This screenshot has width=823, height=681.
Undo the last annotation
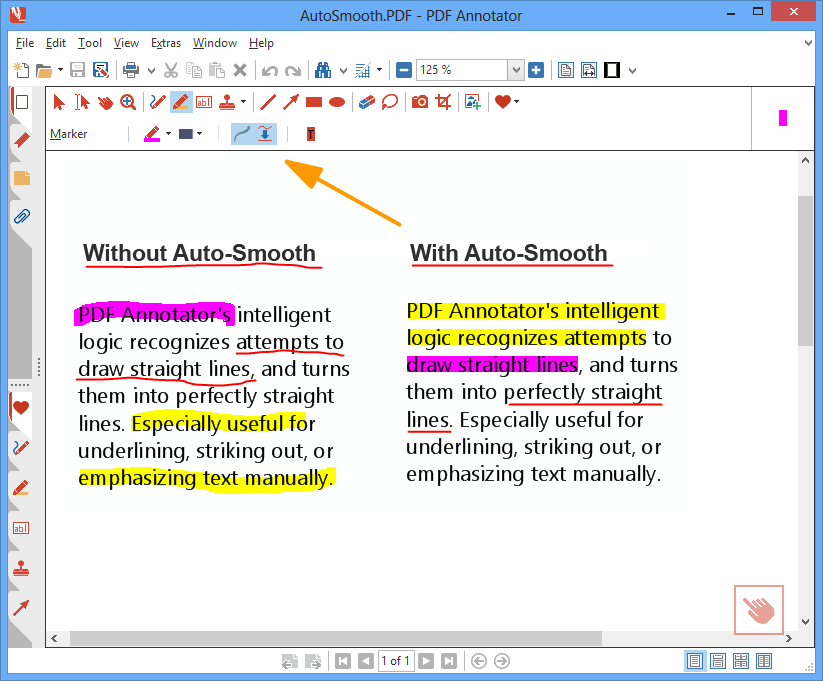coord(270,70)
